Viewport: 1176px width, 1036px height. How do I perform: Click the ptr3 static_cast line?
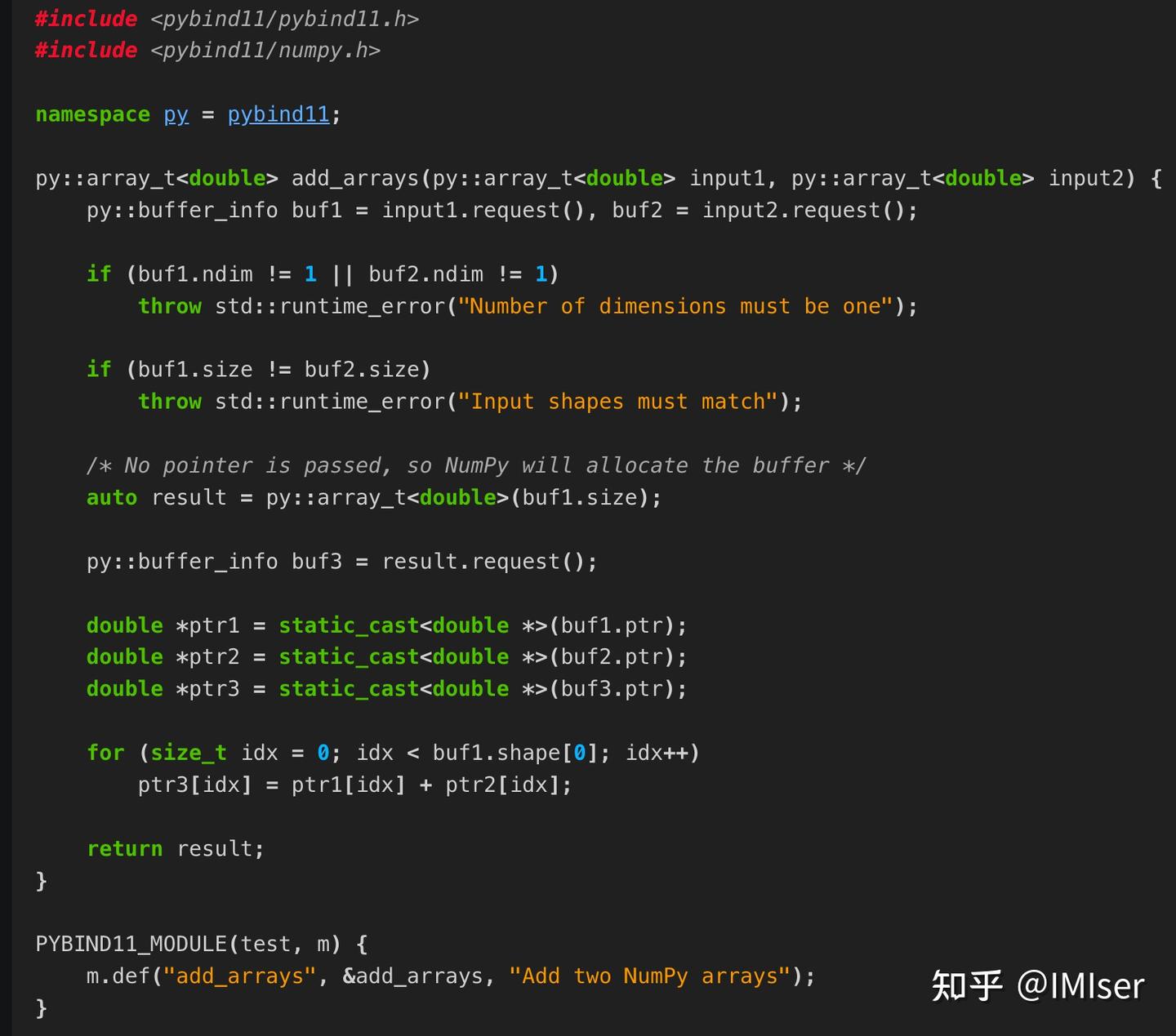[387, 688]
